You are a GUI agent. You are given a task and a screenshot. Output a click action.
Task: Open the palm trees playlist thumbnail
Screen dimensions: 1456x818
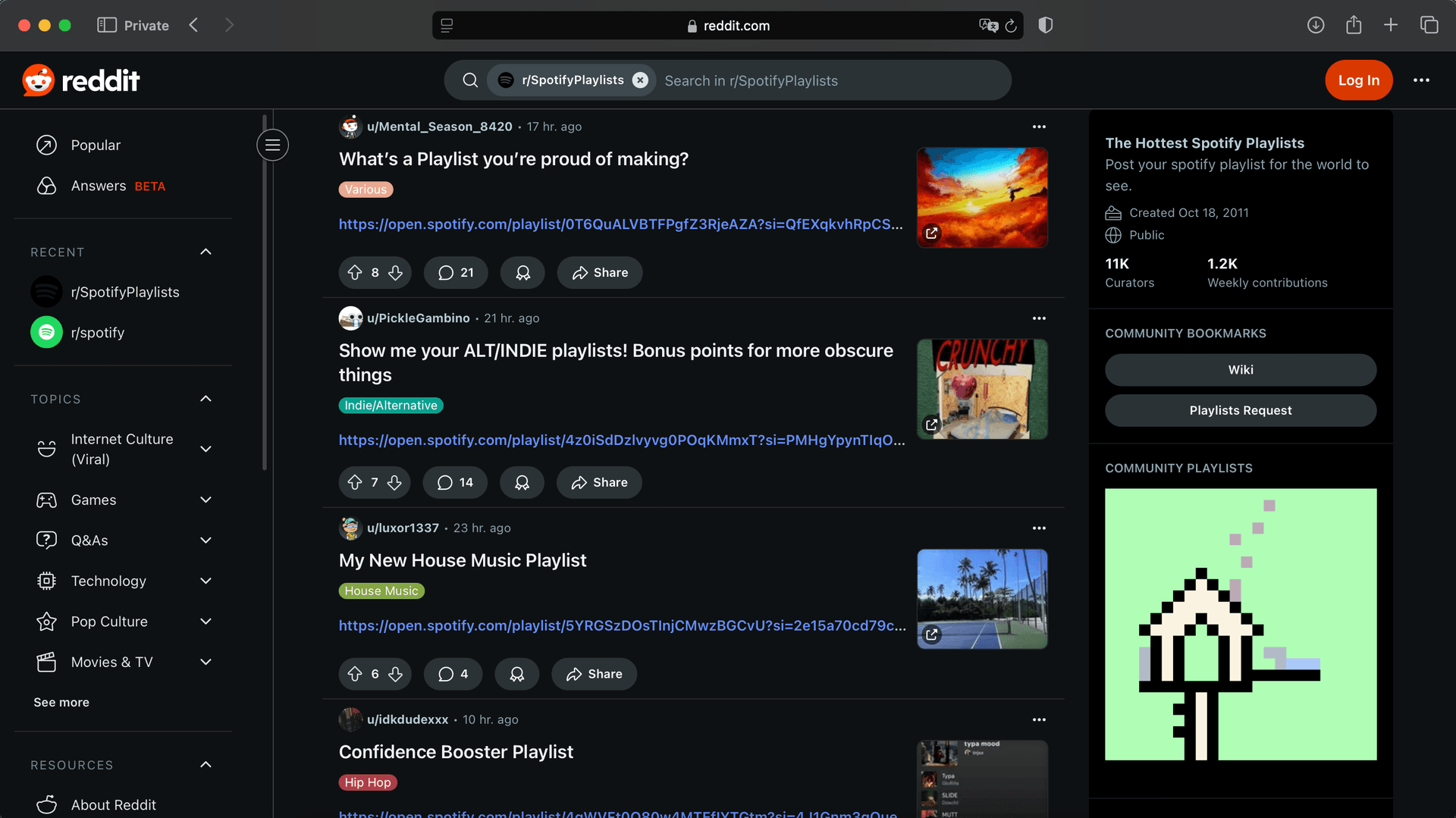pyautogui.click(x=982, y=599)
